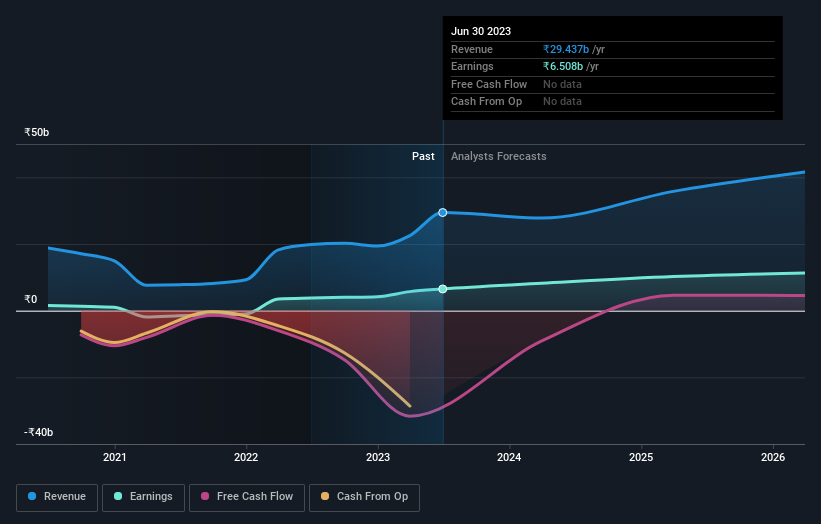This screenshot has height=524, width=821.
Task: Toggle the Free Cash Flow legend series
Action: point(247,497)
